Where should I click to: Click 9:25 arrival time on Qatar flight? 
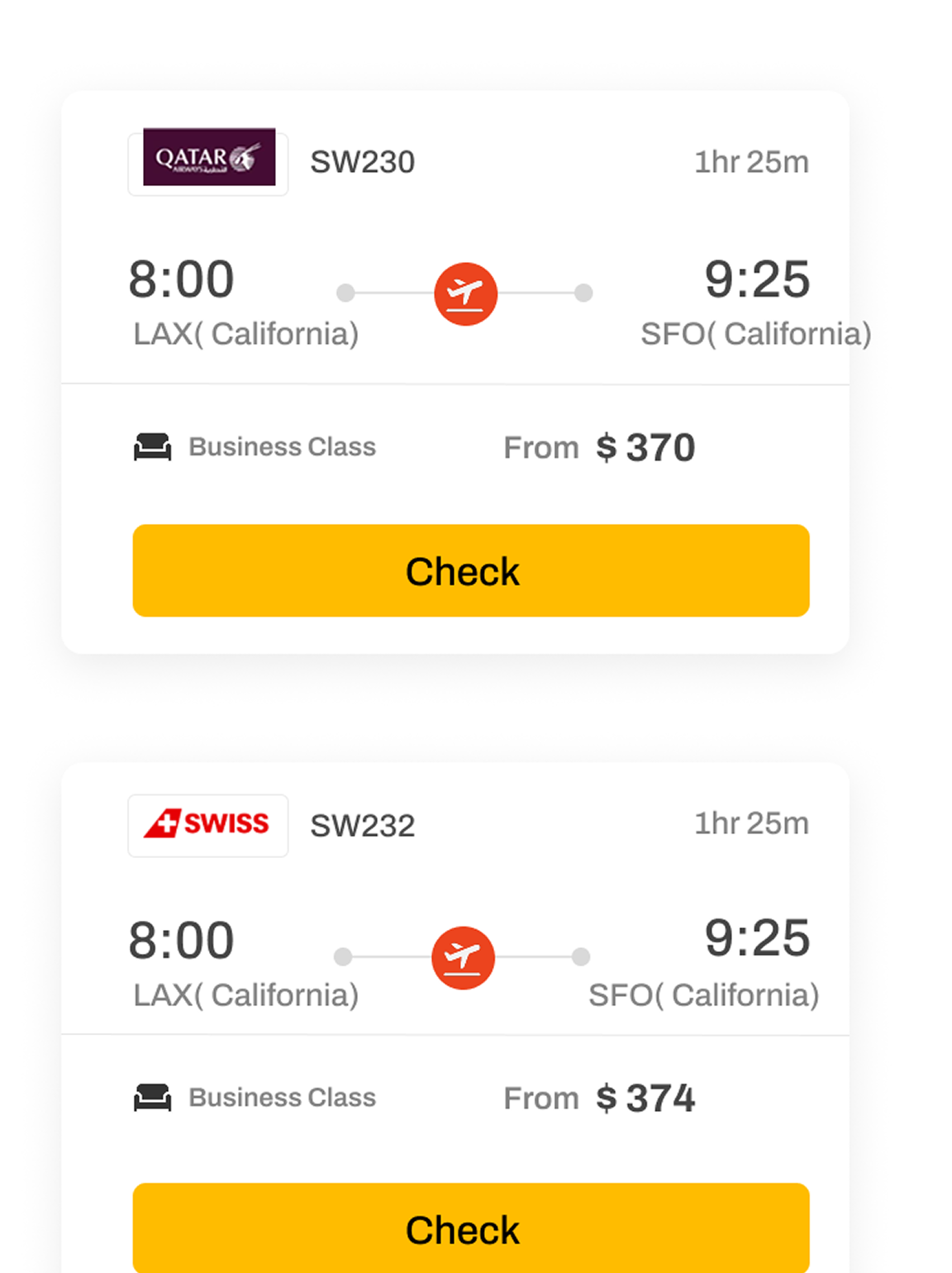click(x=756, y=279)
